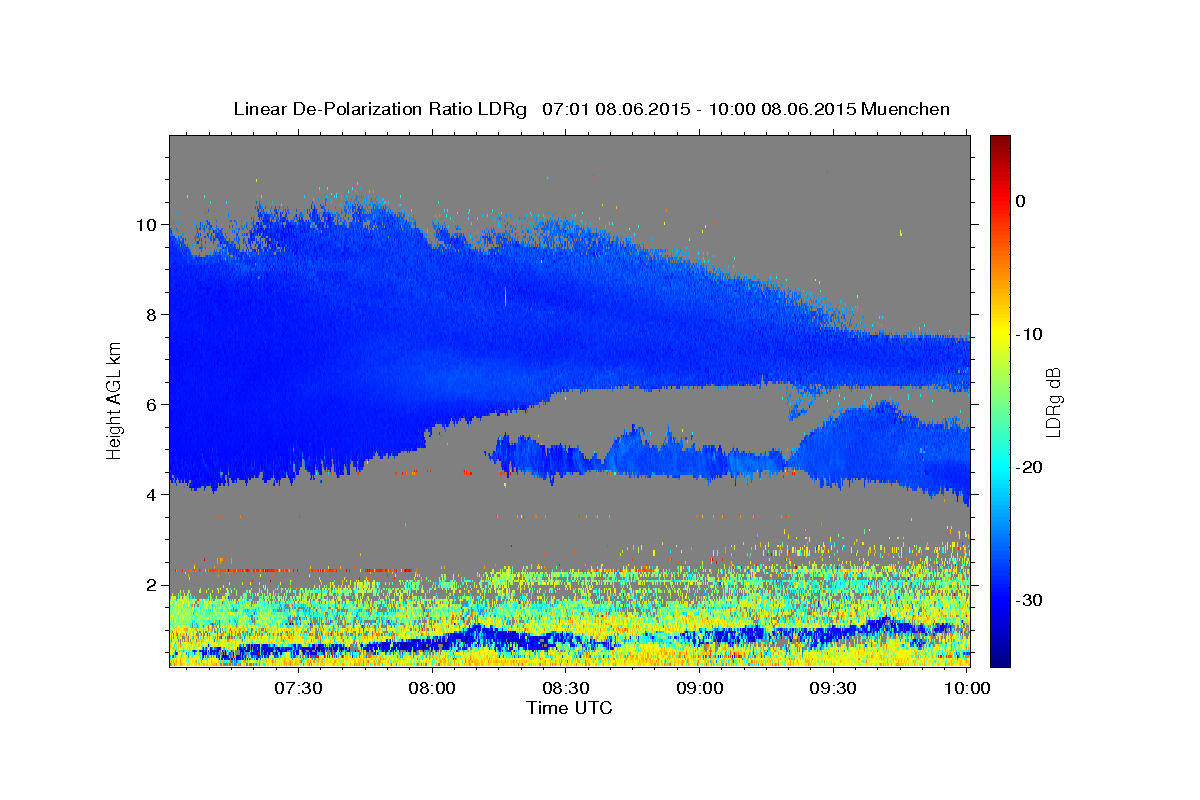Click the 'LDRg dB' colorbar label
The width and height of the screenshot is (1200, 800).
pyautogui.click(x=1052, y=402)
